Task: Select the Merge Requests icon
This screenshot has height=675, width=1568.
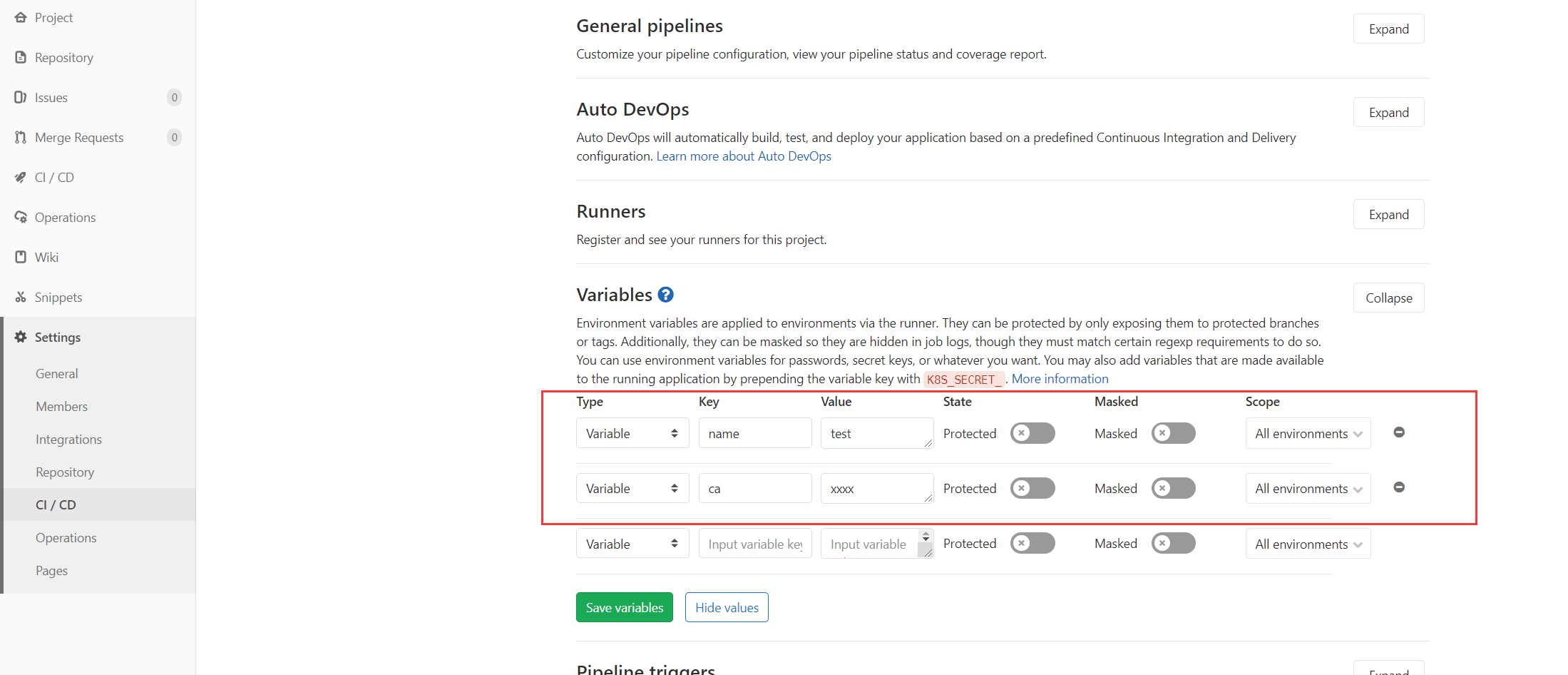Action: coord(21,137)
